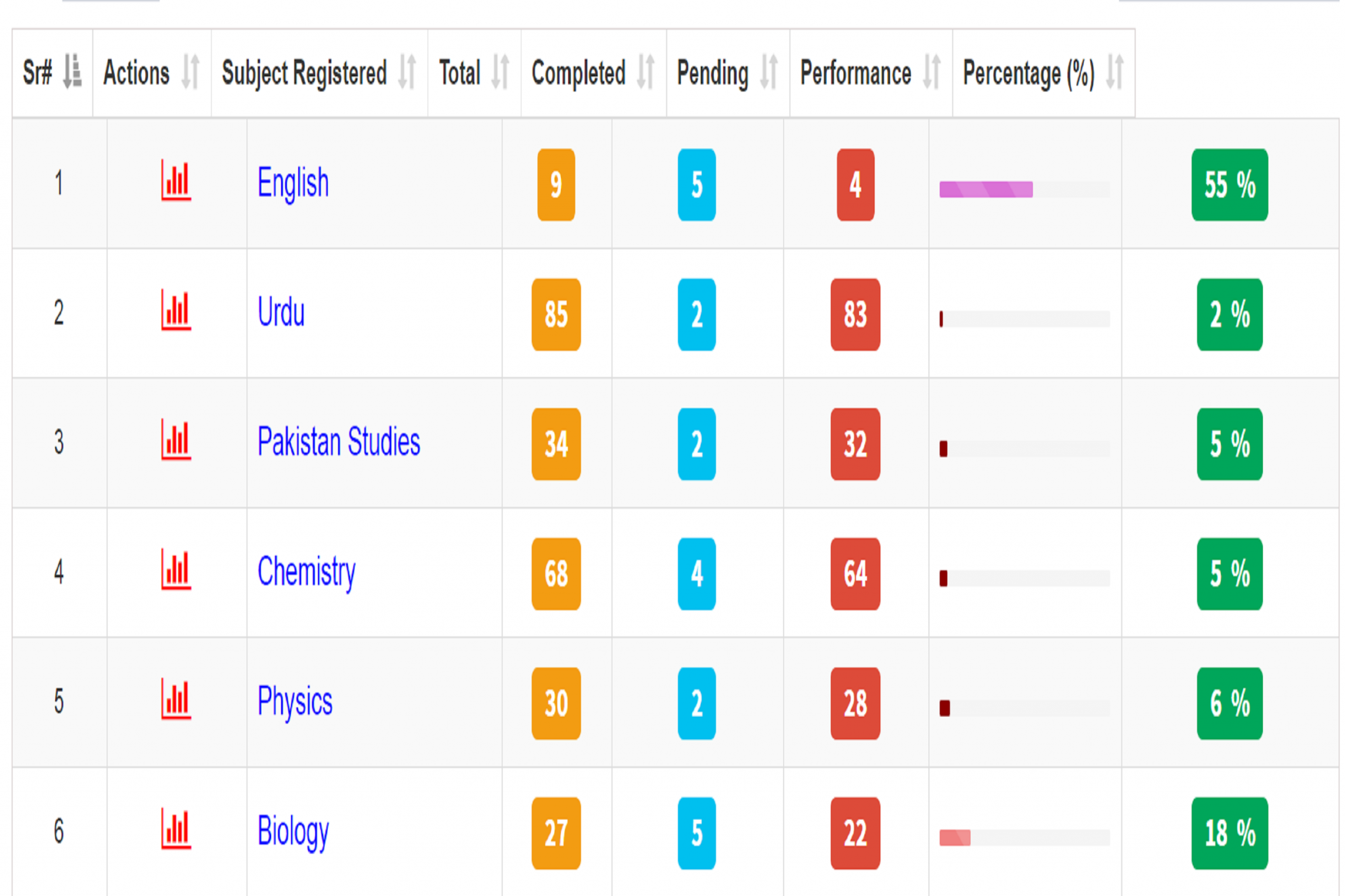Sort table by Total column

click(x=500, y=72)
